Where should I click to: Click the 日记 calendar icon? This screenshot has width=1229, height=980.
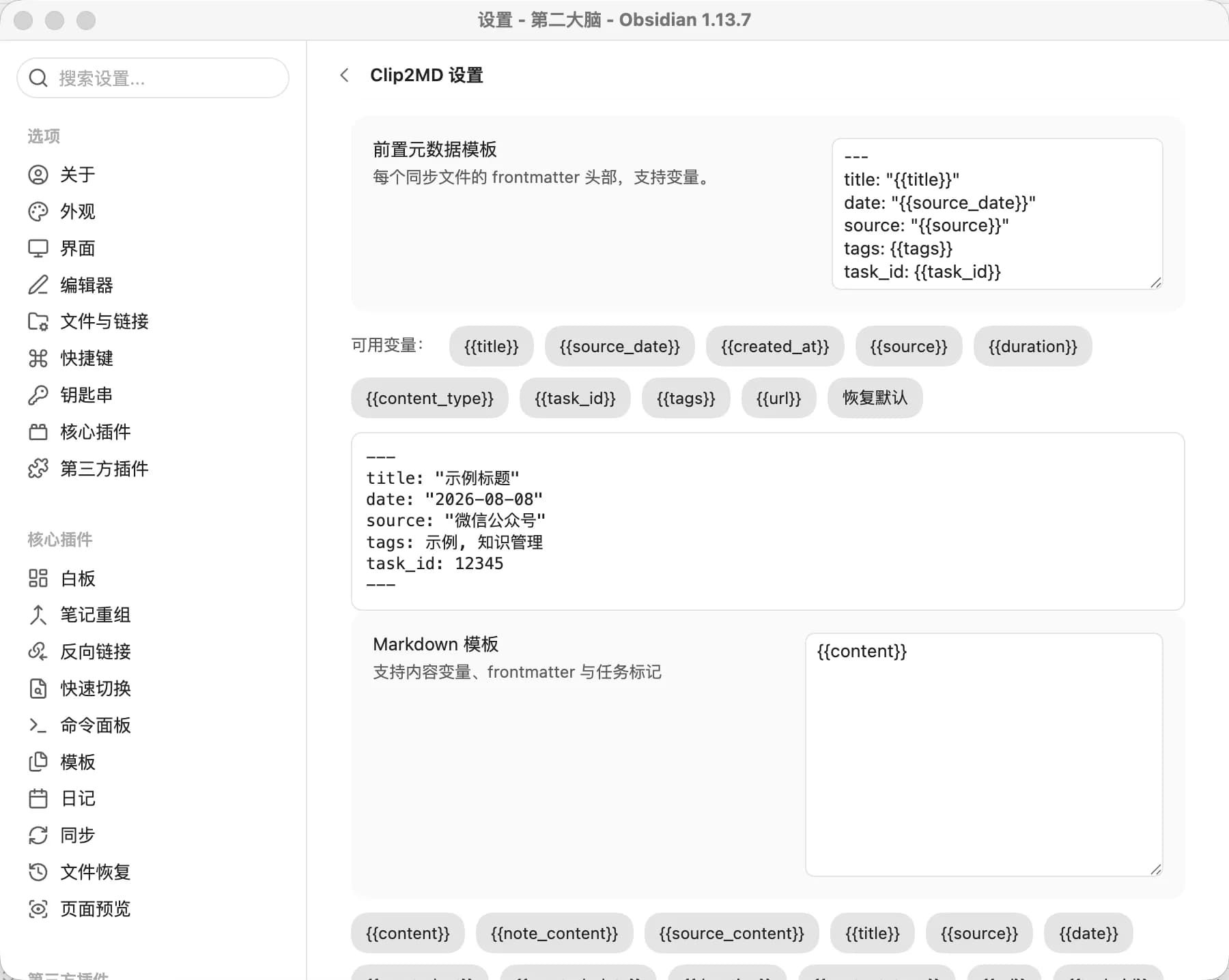(x=38, y=798)
